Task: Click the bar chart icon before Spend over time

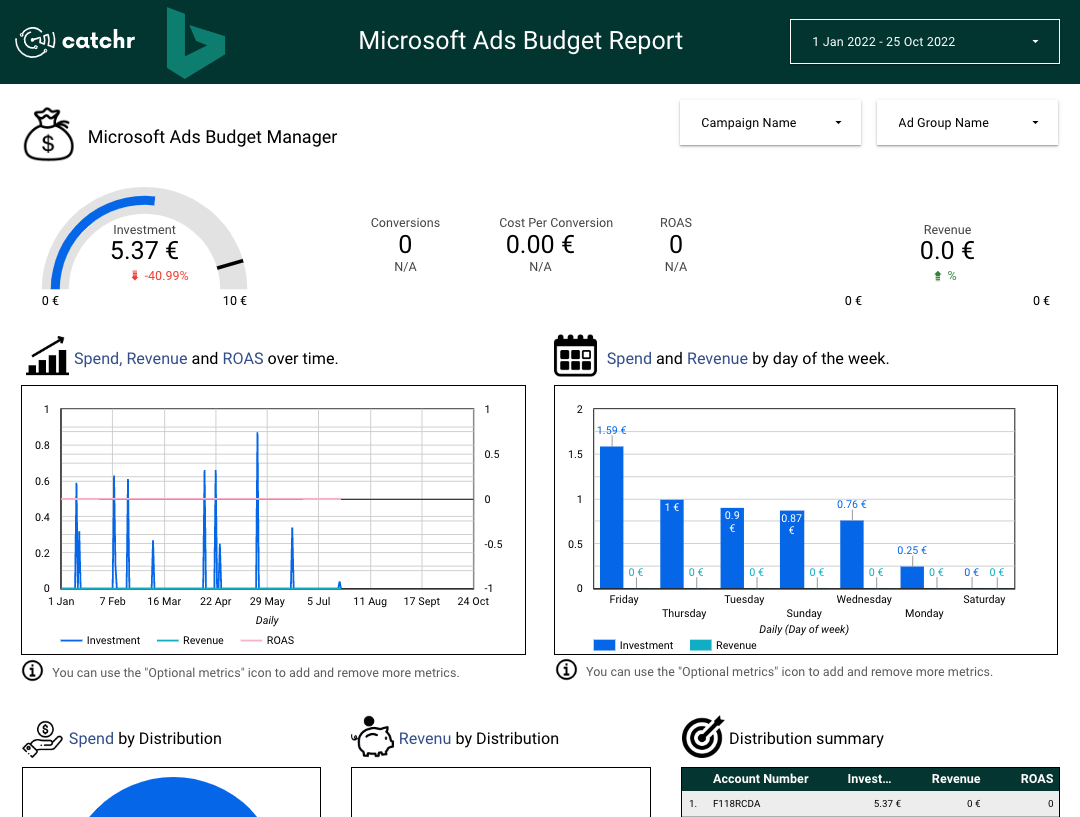Action: tap(46, 356)
